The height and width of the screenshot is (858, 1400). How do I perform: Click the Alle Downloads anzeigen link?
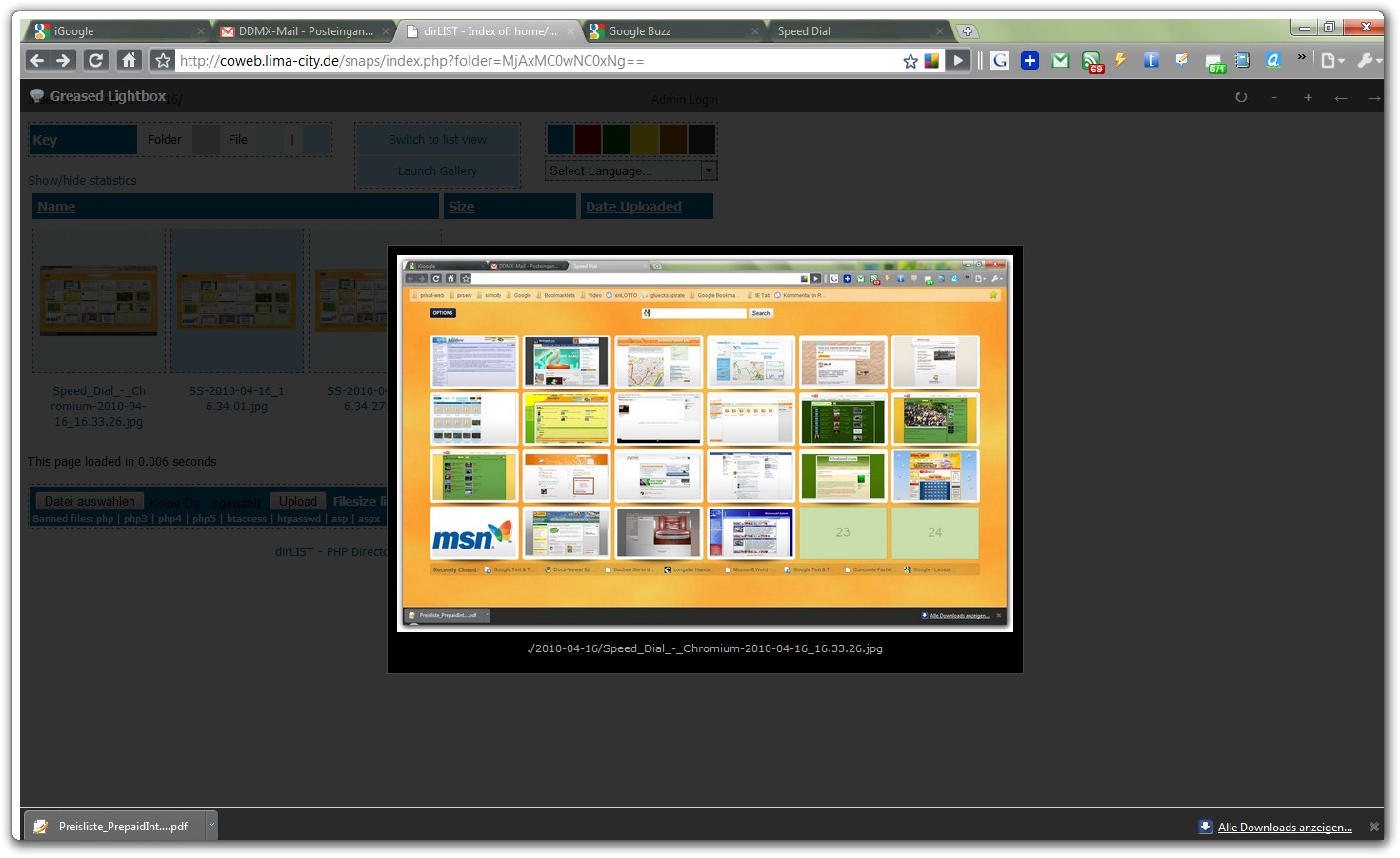click(x=1285, y=828)
